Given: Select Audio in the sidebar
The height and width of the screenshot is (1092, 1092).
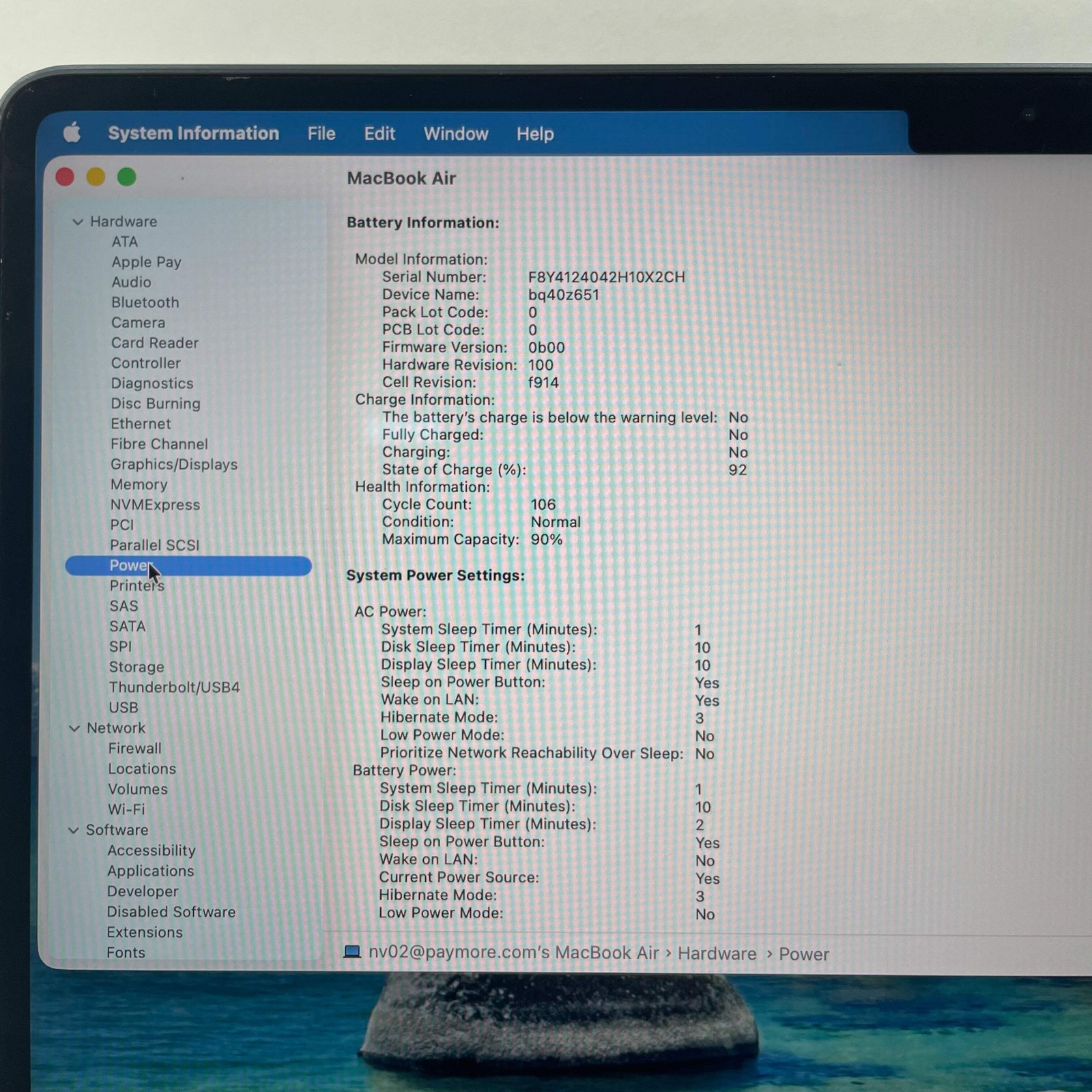Looking at the screenshot, I should point(131,282).
